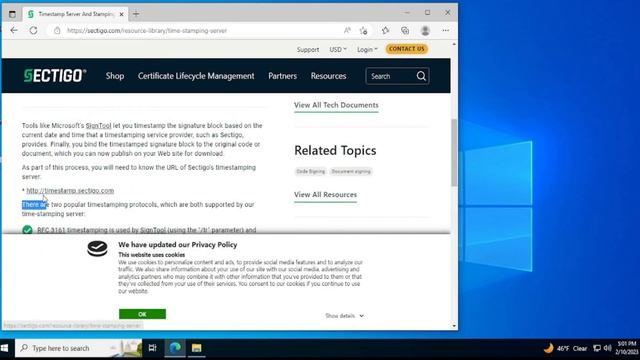View site info via the lock icon
The width and height of the screenshot is (640, 360).
point(57,31)
